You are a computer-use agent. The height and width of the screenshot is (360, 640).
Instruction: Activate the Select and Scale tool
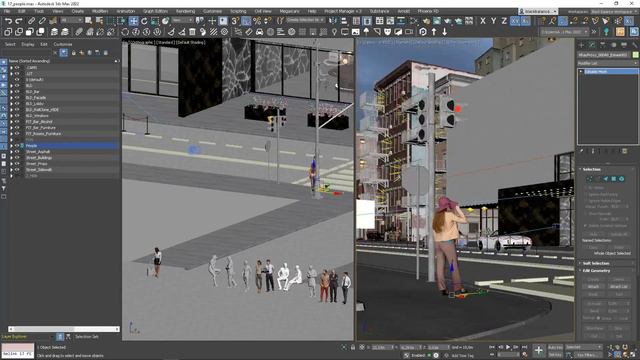[x=155, y=21]
